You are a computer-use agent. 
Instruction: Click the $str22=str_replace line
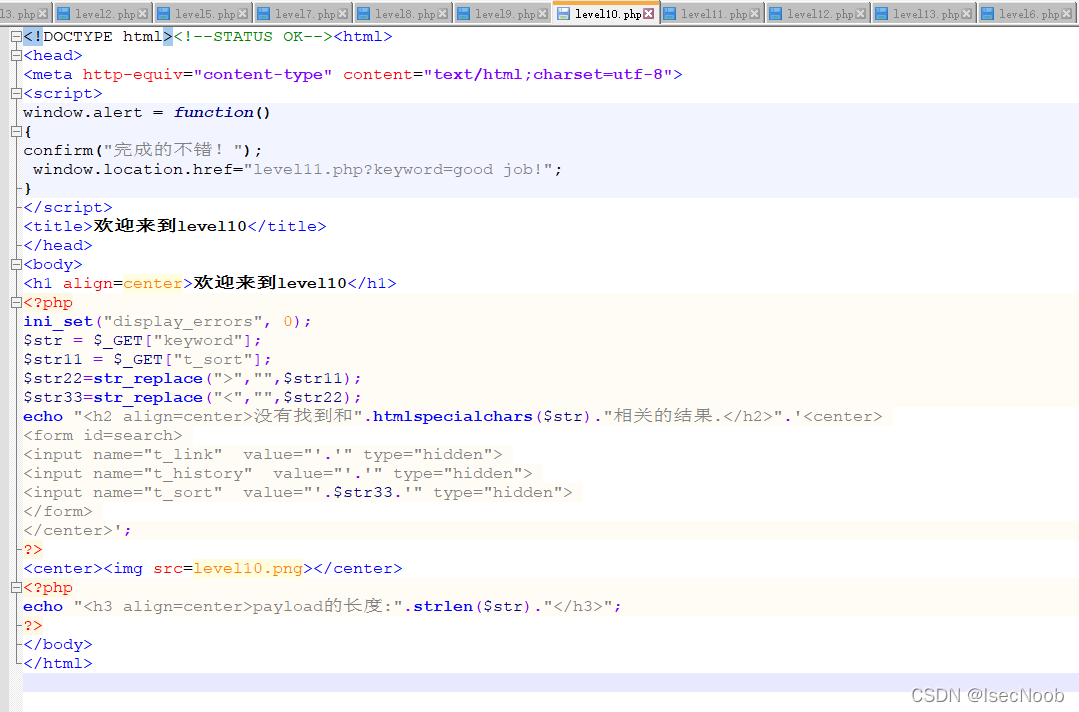[x=193, y=378]
